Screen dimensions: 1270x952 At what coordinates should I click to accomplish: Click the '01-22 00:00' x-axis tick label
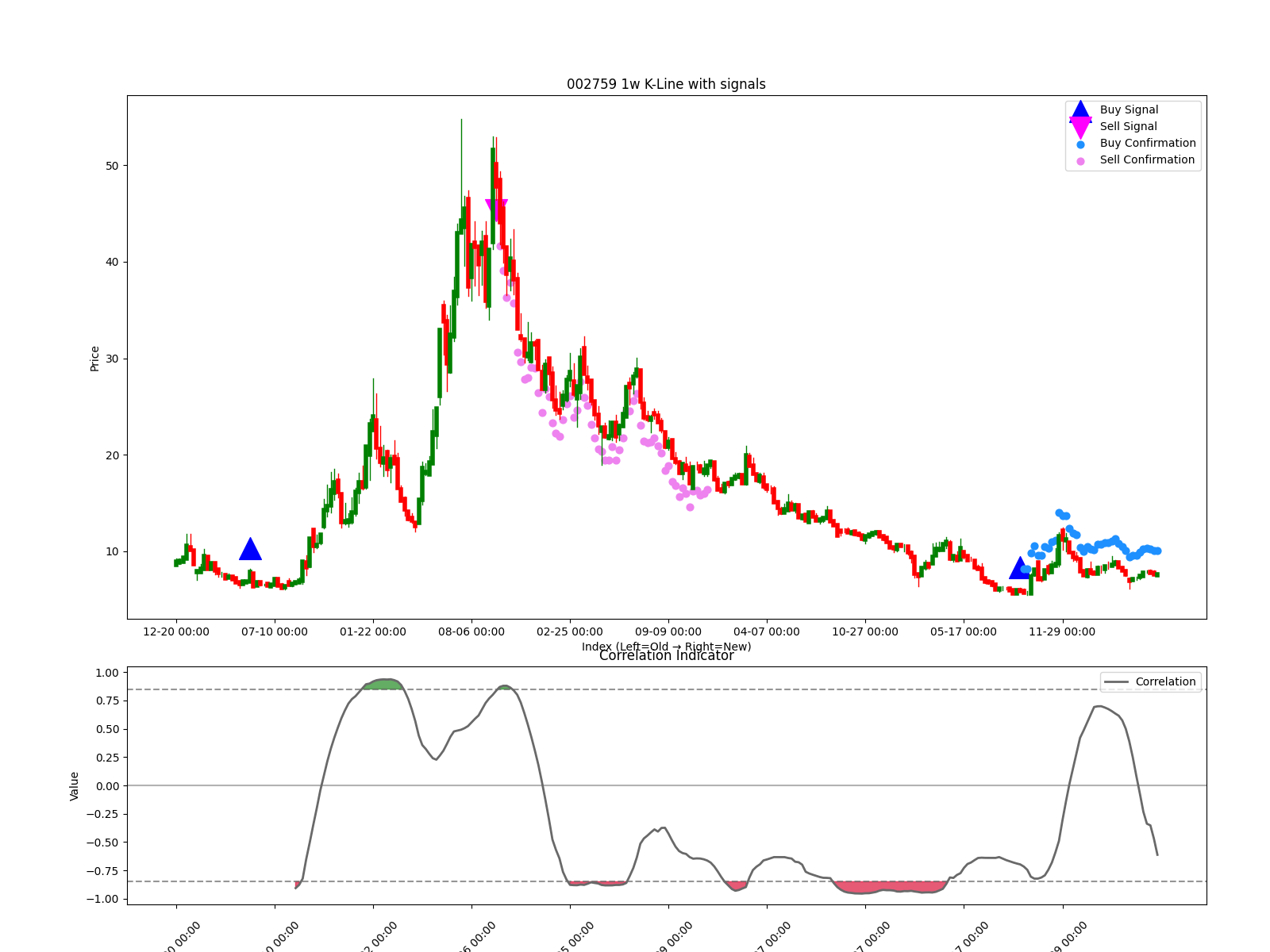click(373, 631)
